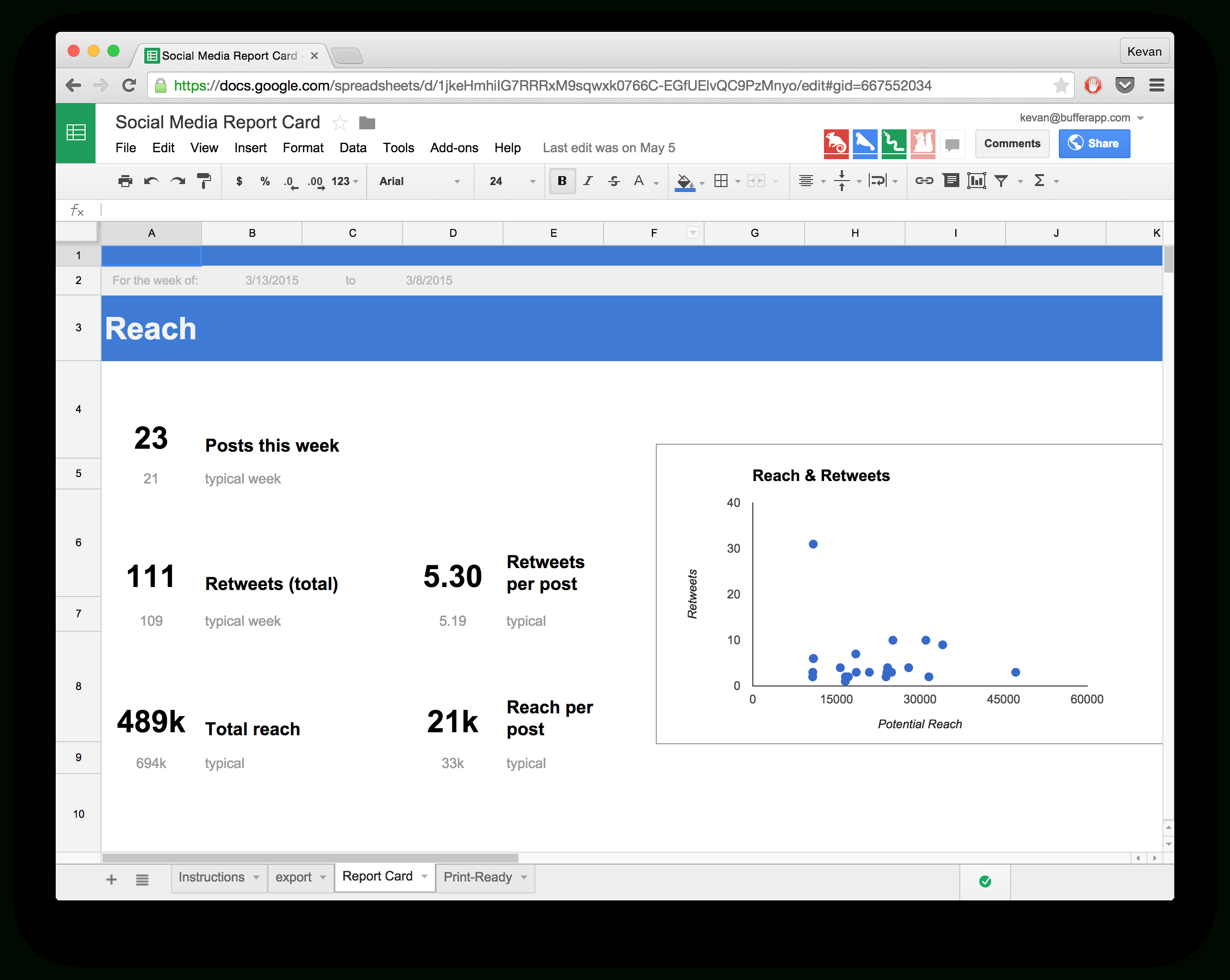Open the Format menu
The image size is (1230, 980).
(300, 147)
